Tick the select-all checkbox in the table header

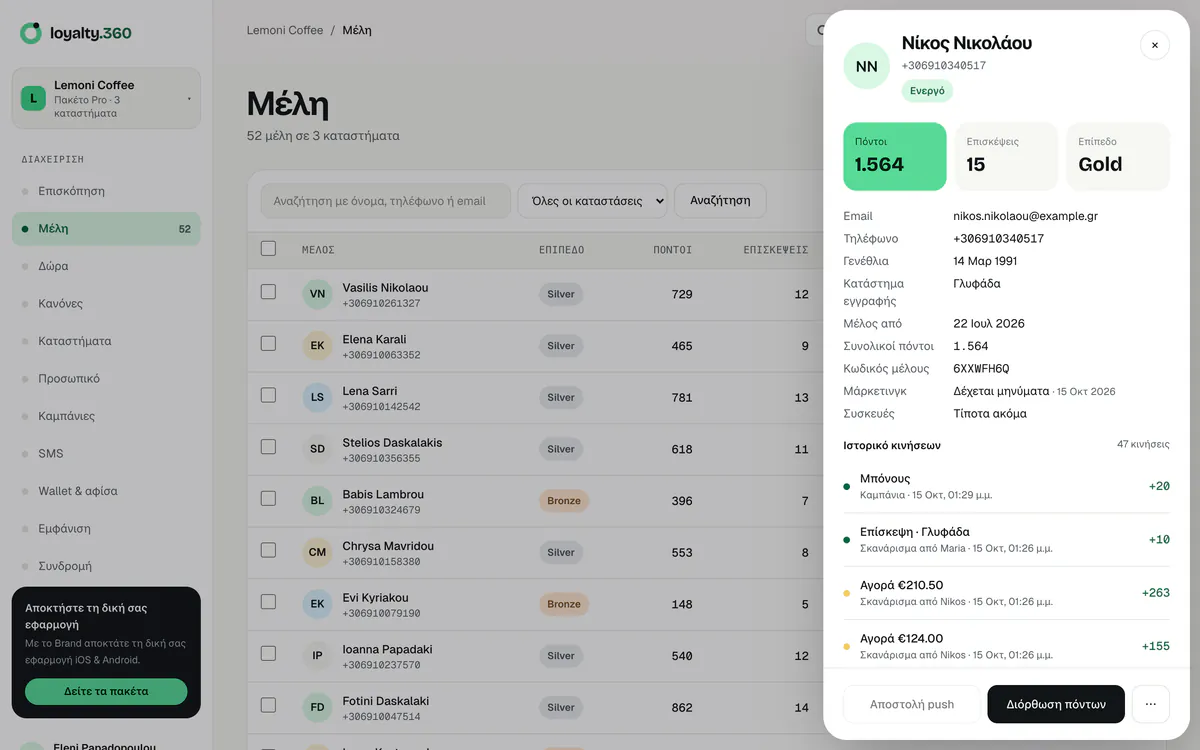(x=268, y=248)
